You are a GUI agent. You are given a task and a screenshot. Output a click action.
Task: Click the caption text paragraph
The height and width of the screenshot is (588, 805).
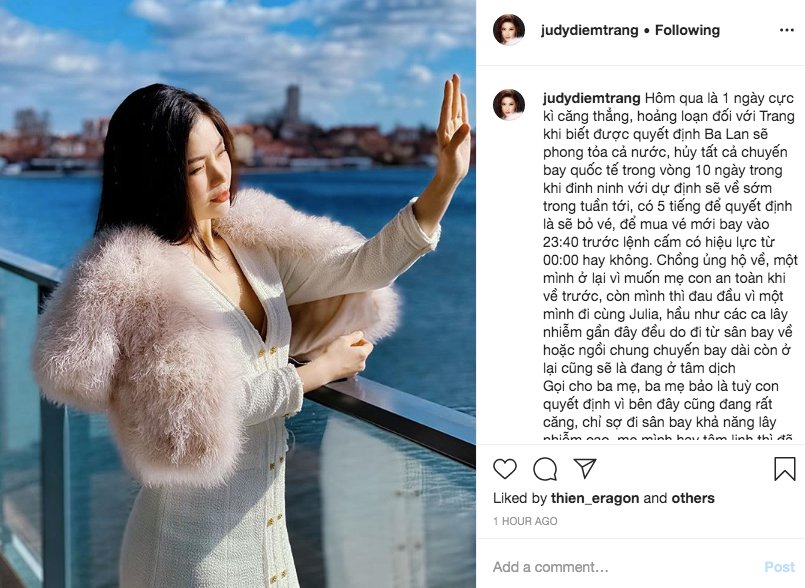pyautogui.click(x=668, y=265)
